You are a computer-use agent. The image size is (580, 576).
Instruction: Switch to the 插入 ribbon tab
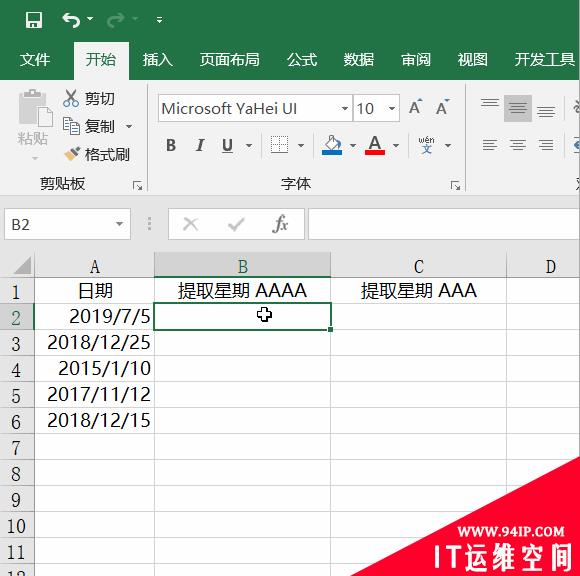click(158, 60)
